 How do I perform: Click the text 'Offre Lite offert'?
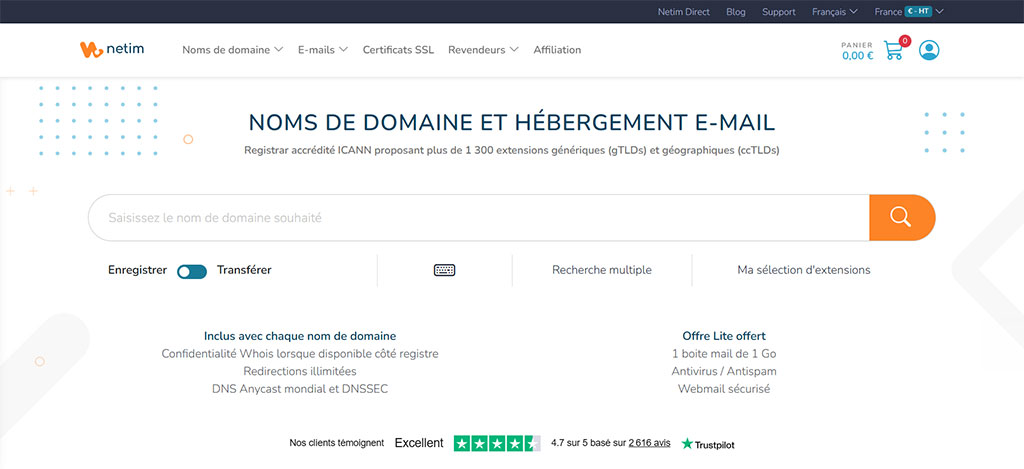click(x=724, y=336)
